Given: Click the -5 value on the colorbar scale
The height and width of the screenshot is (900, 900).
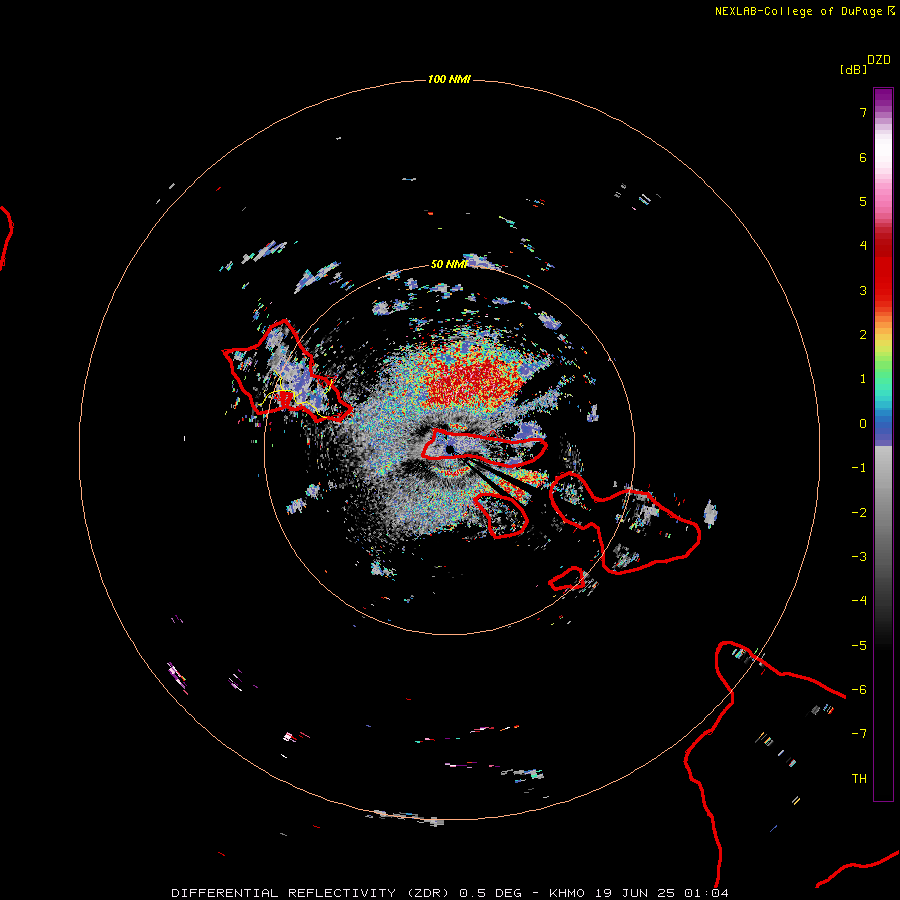Looking at the screenshot, I should [859, 646].
